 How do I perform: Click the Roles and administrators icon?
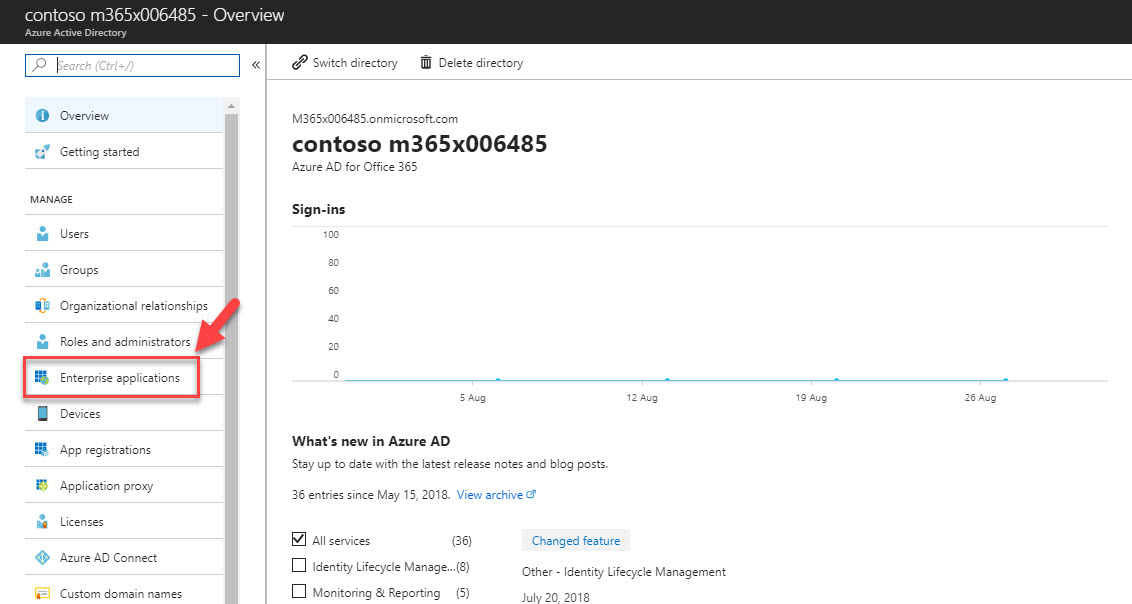pos(42,342)
